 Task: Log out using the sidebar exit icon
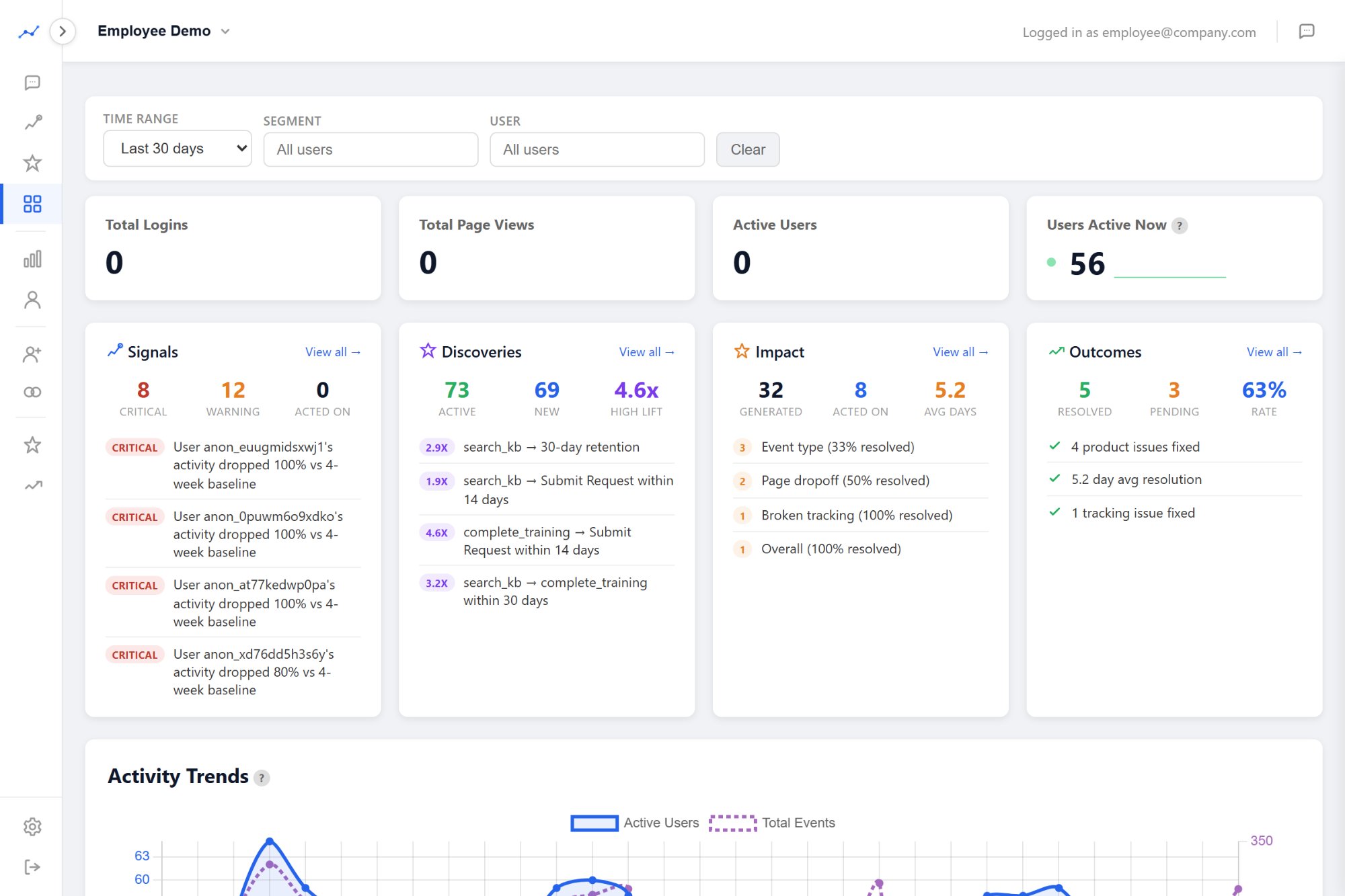[x=32, y=866]
